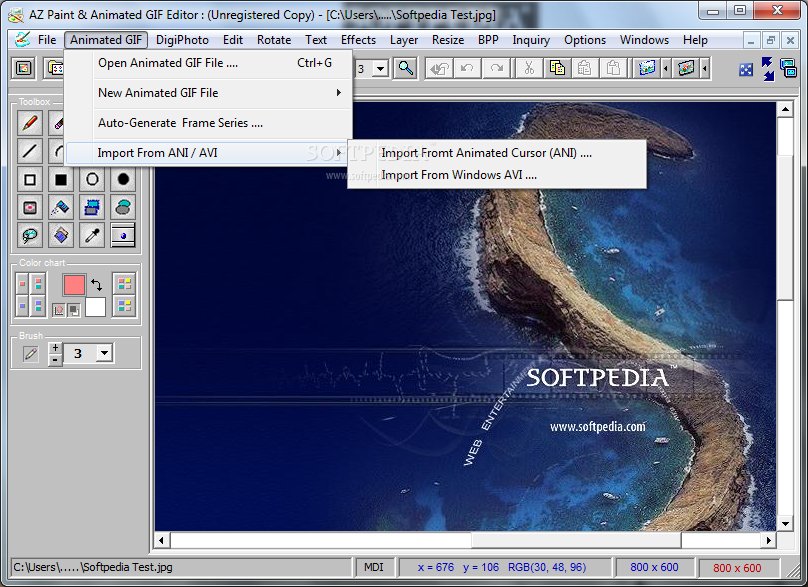The width and height of the screenshot is (808, 587).
Task: Select the spray can tool
Action: [x=61, y=207]
